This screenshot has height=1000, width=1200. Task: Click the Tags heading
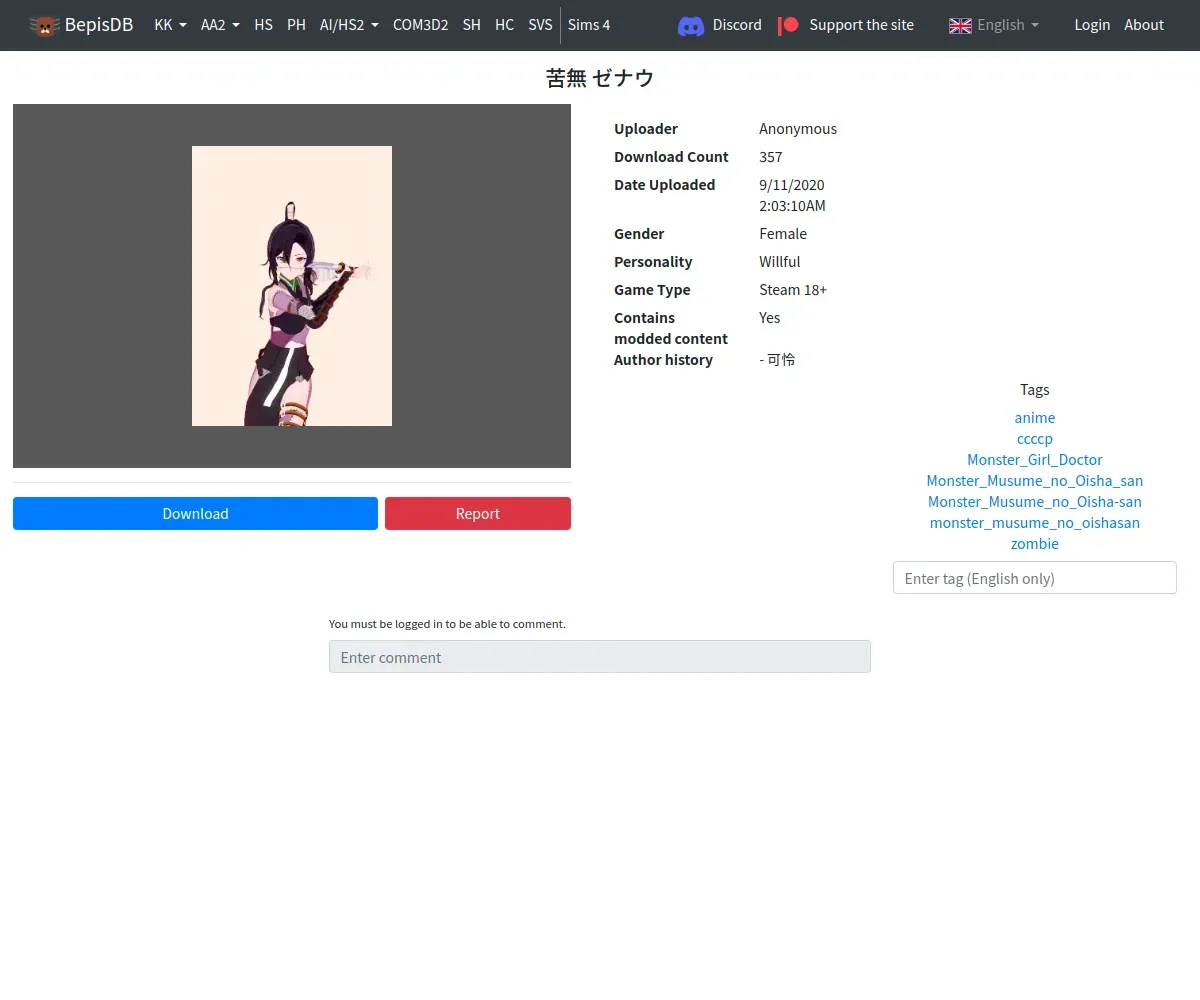1035,390
